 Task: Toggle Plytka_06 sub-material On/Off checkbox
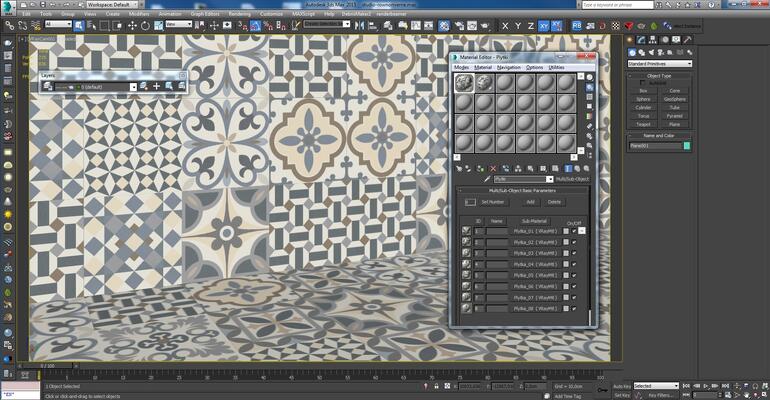[574, 287]
